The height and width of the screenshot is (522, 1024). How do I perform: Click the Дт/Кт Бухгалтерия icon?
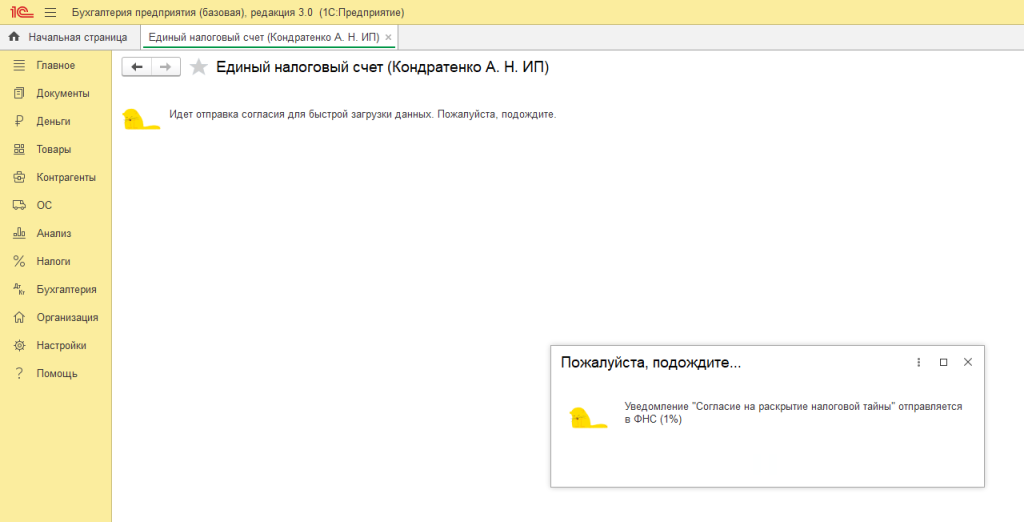tap(19, 289)
